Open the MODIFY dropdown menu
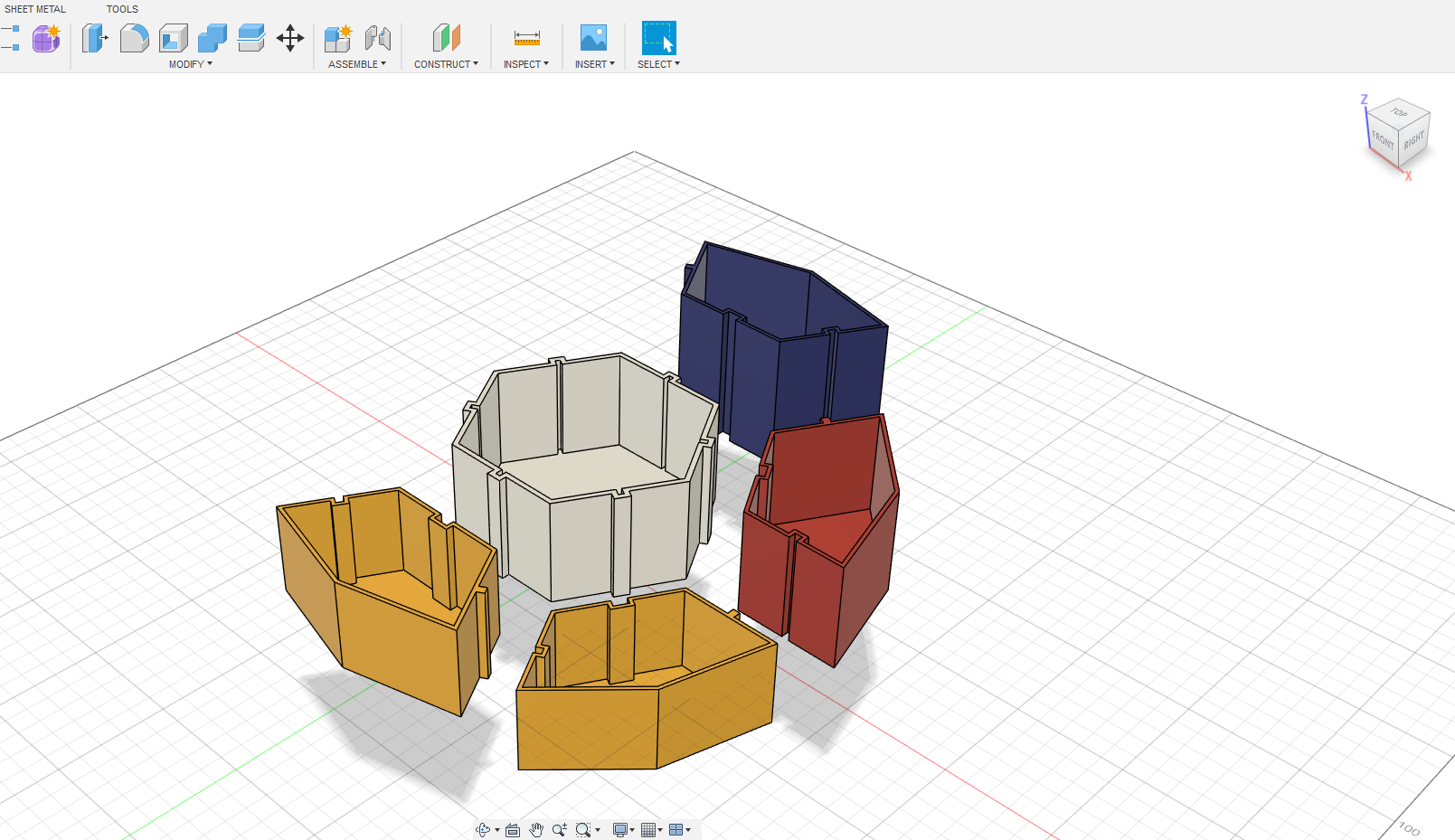The image size is (1455, 840). 190,64
